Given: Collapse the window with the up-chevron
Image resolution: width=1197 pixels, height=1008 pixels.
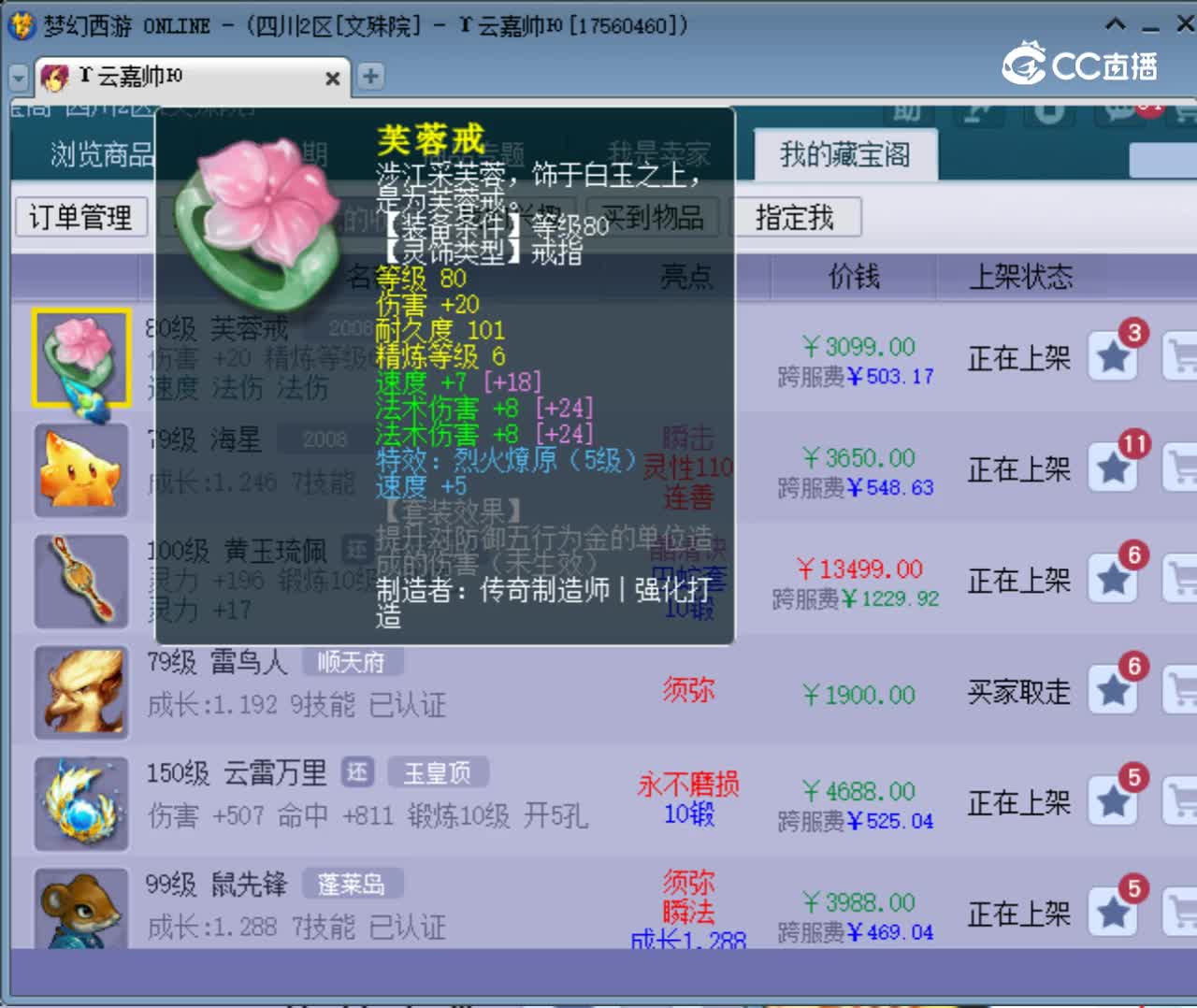Looking at the screenshot, I should pyautogui.click(x=1115, y=24).
